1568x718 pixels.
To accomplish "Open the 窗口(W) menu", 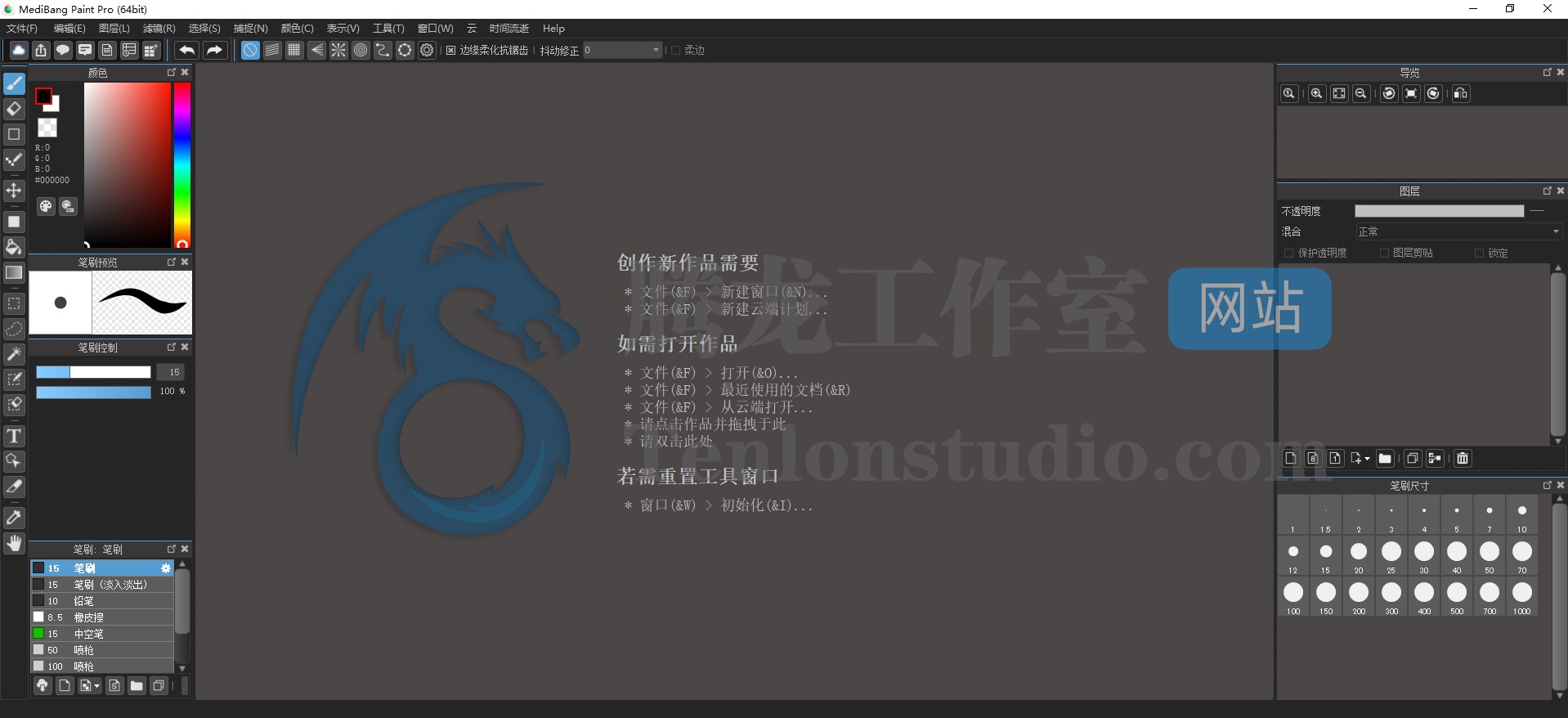I will 435,28.
